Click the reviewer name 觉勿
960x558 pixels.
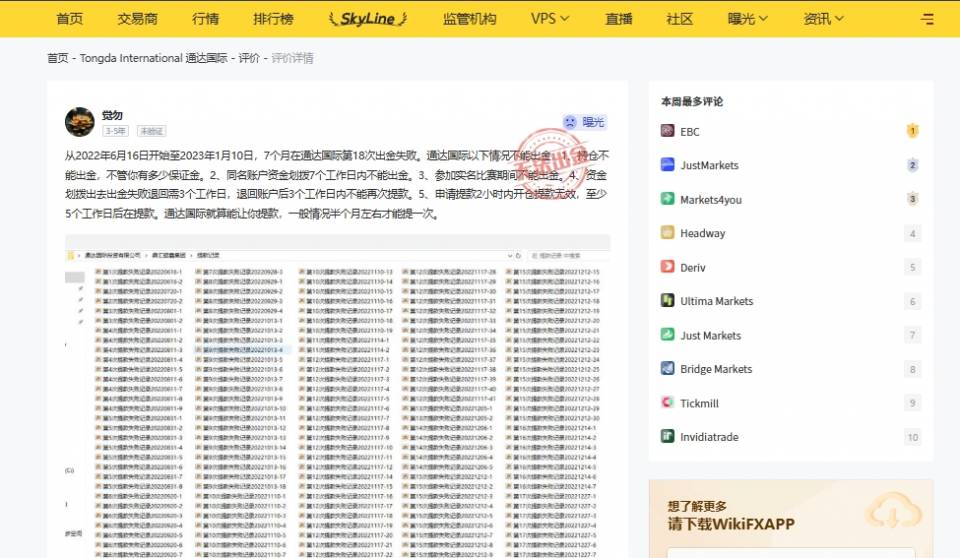pos(112,115)
